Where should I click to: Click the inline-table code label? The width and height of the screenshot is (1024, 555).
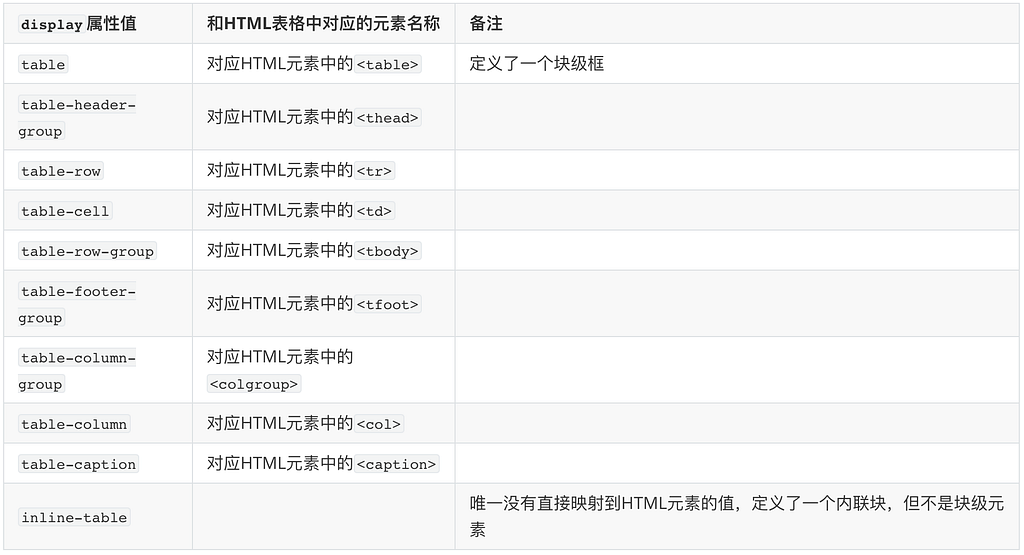click(74, 517)
